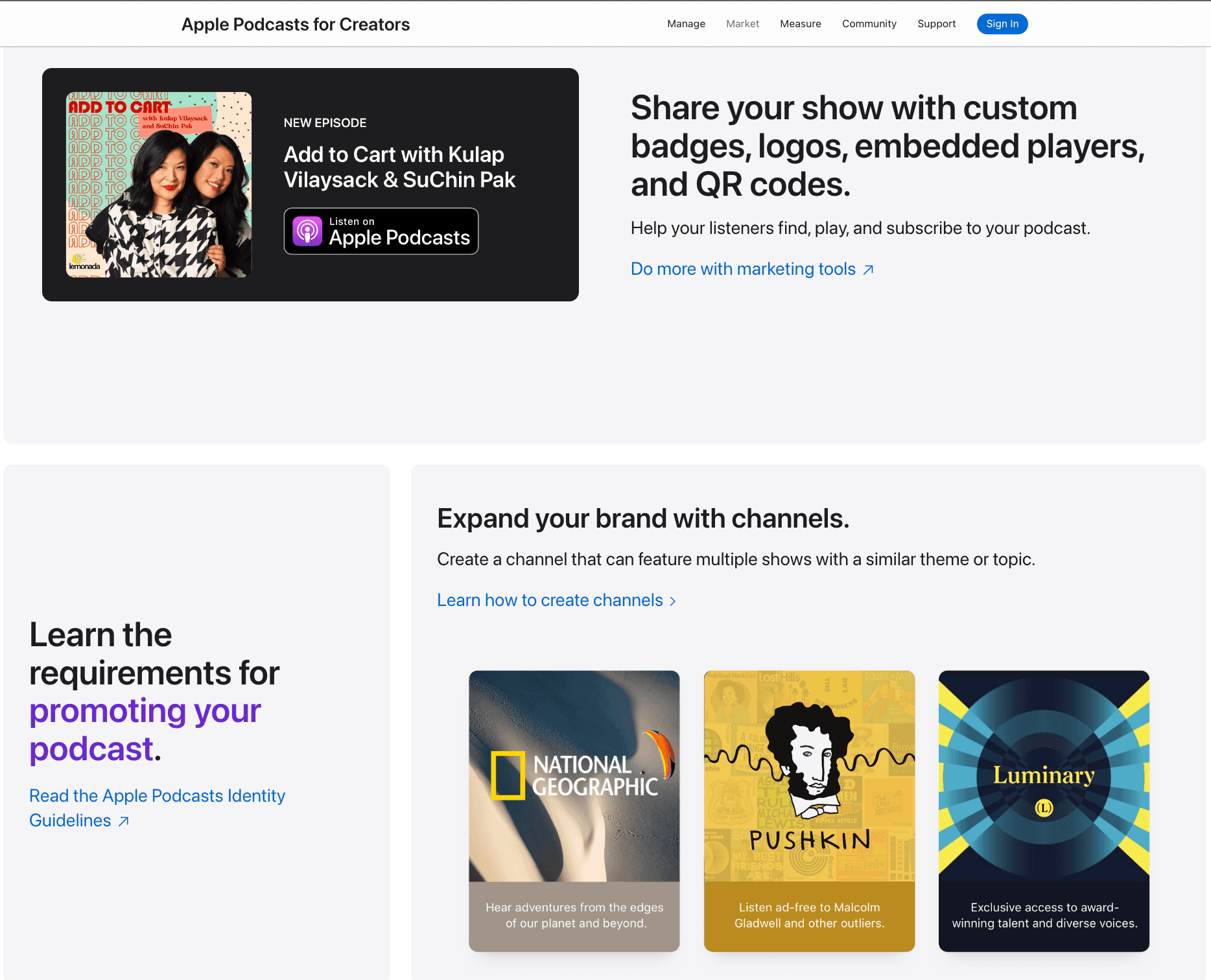Click the purple Apple Podcasts icon in badge
The height and width of the screenshot is (980, 1211).
307,231
